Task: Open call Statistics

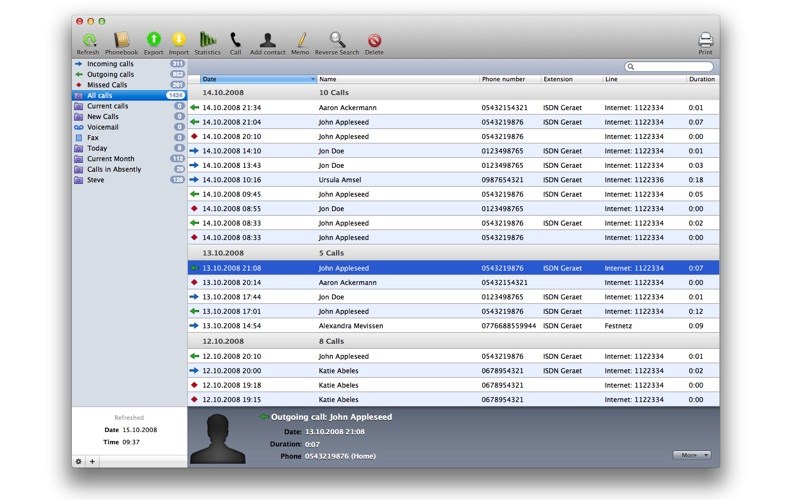Action: [207, 40]
